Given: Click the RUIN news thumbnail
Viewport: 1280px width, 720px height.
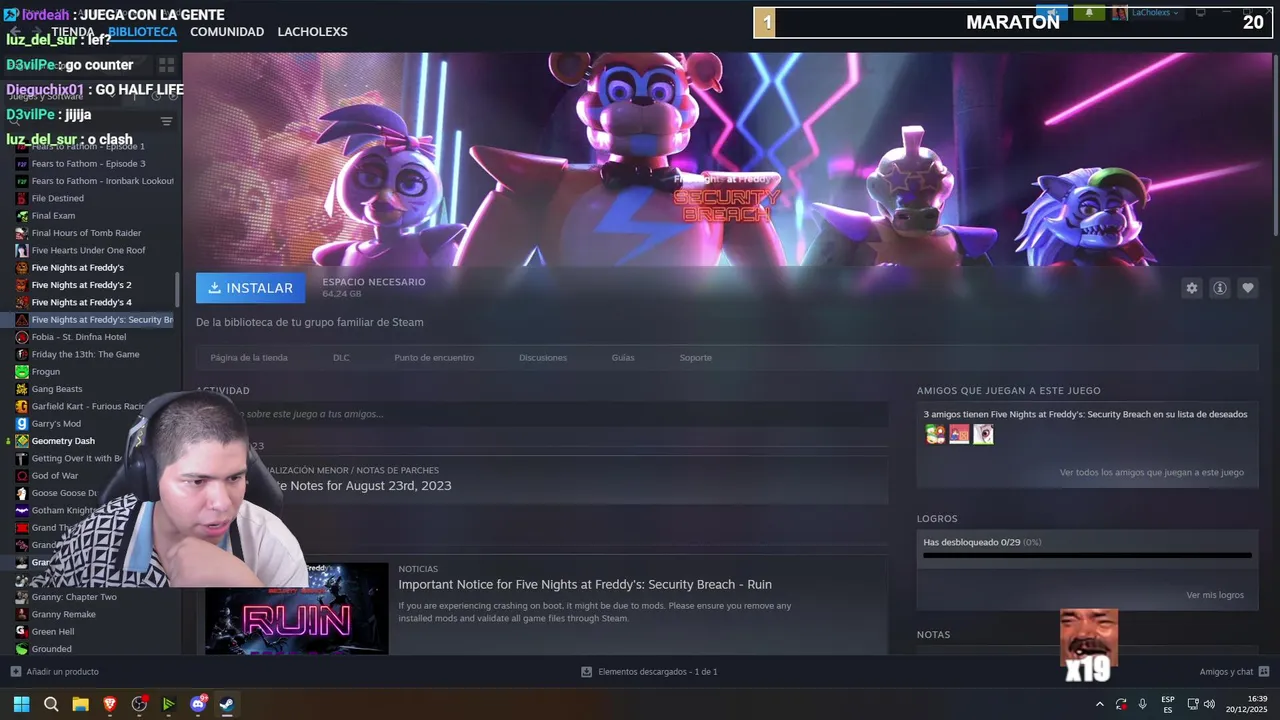Looking at the screenshot, I should click(x=297, y=608).
